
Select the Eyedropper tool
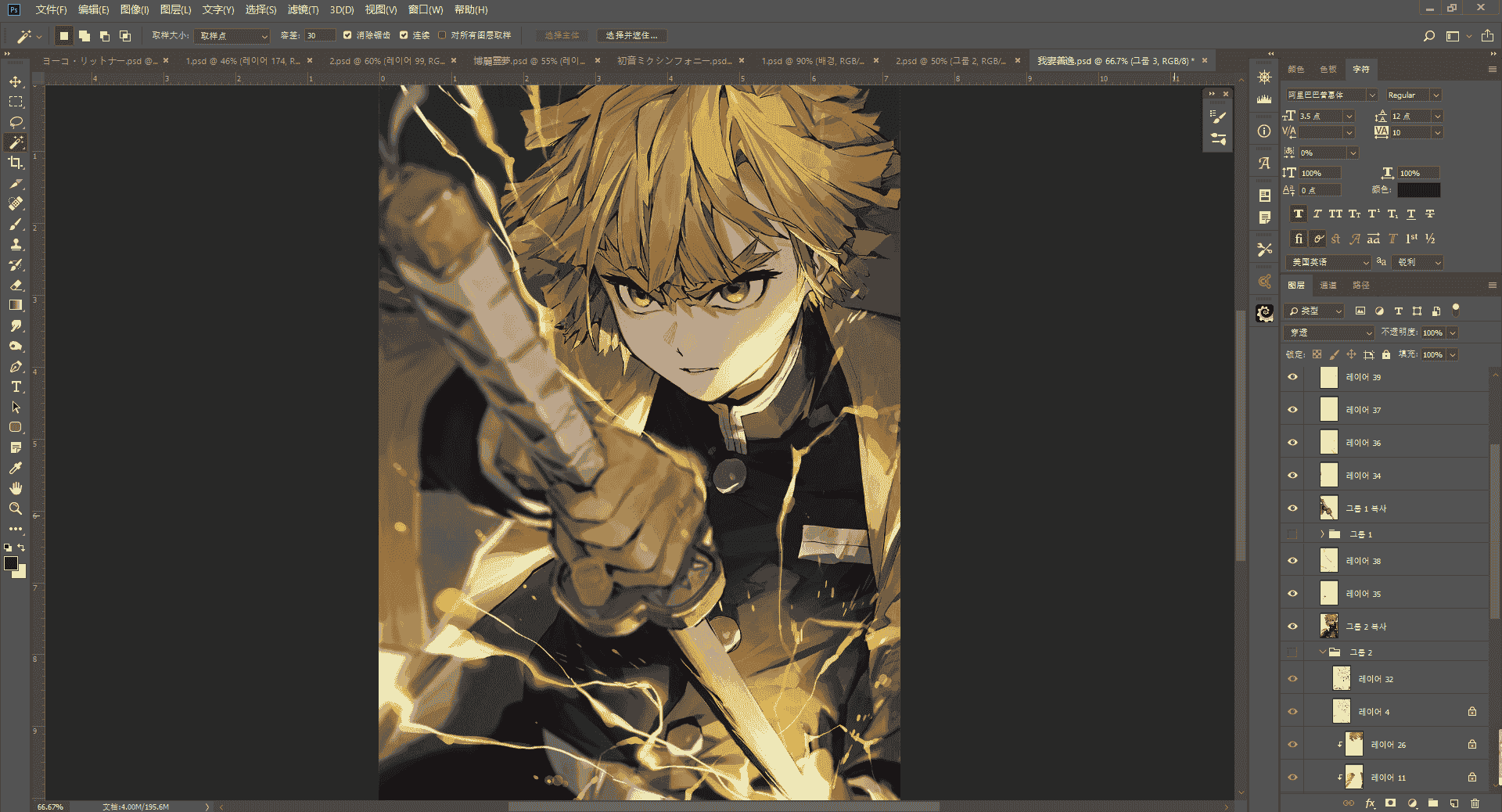(16, 468)
